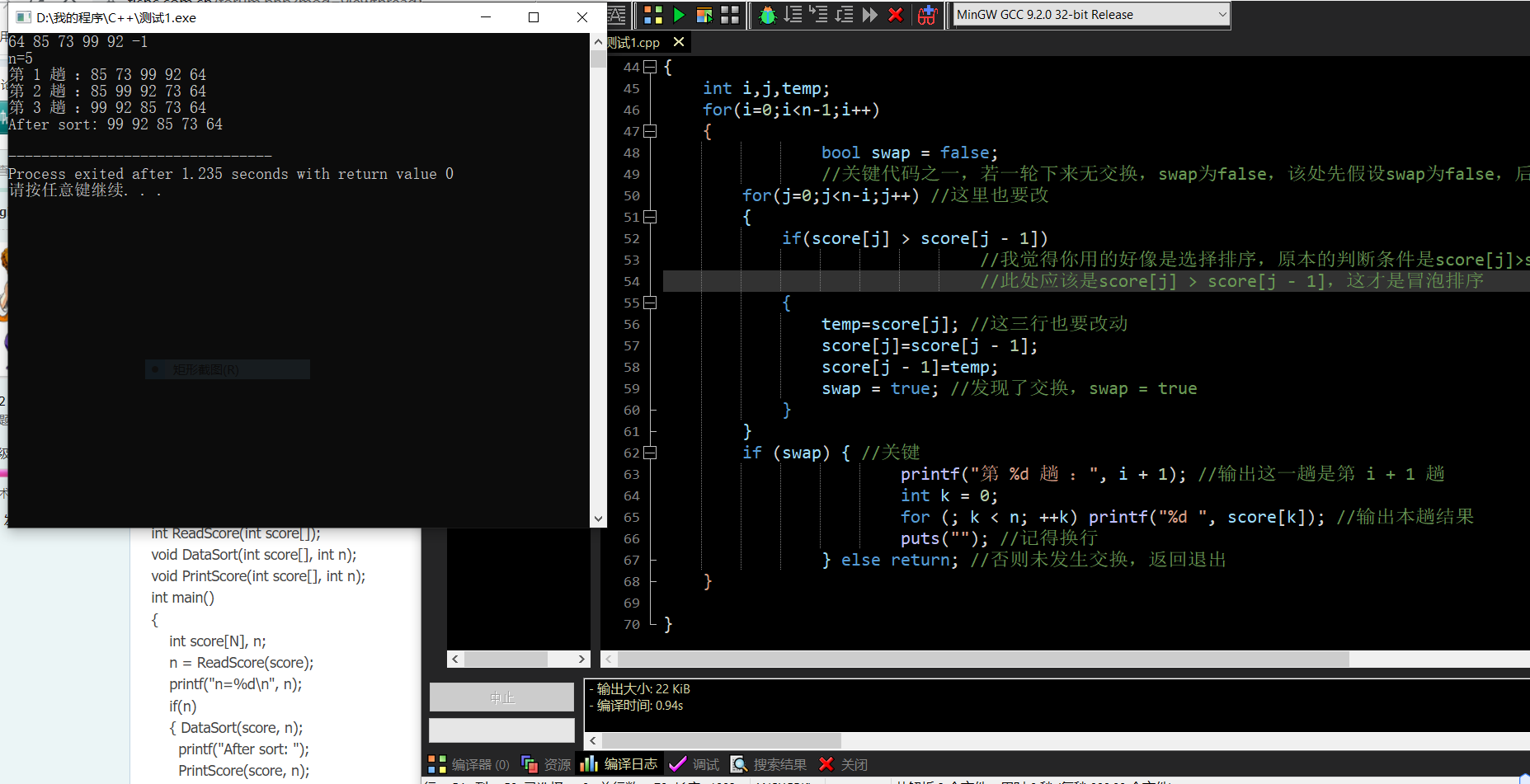1530x784 pixels.
Task: Click the Rebuild All gray squares icon
Action: 730,15
